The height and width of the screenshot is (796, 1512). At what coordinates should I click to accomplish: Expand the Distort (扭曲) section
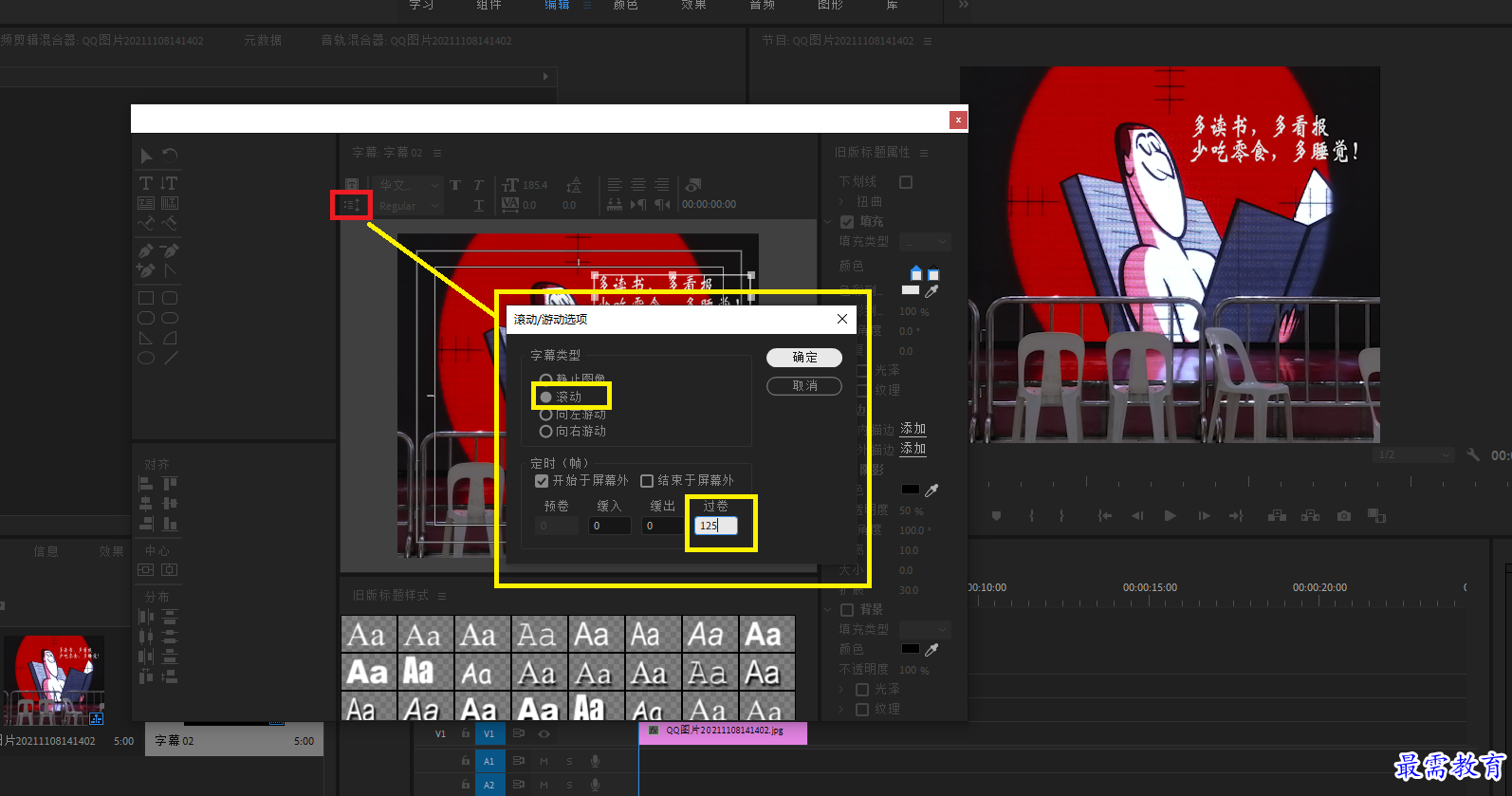(841, 202)
